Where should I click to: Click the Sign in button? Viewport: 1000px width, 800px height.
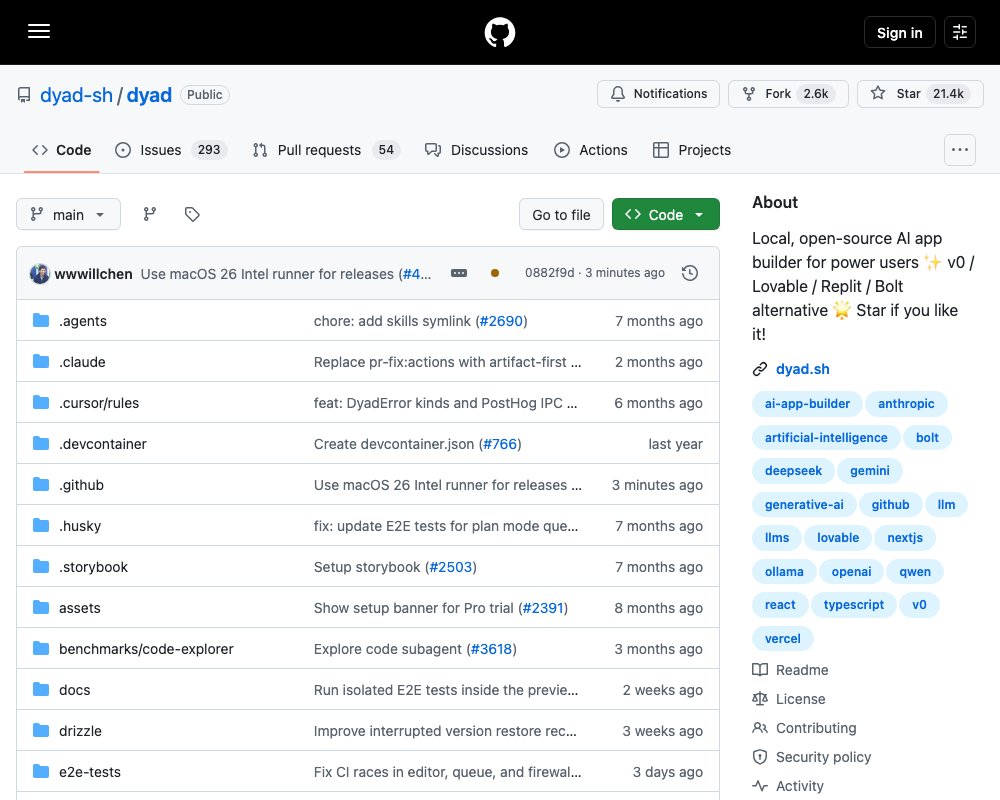coord(899,33)
